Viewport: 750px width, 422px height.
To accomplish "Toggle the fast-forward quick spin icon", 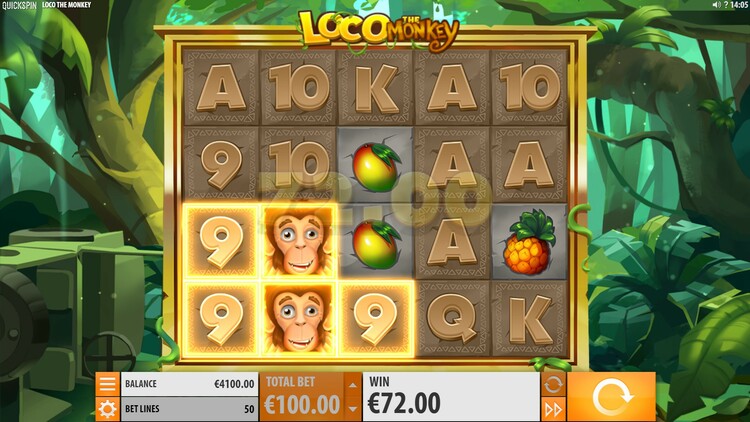I will click(553, 410).
